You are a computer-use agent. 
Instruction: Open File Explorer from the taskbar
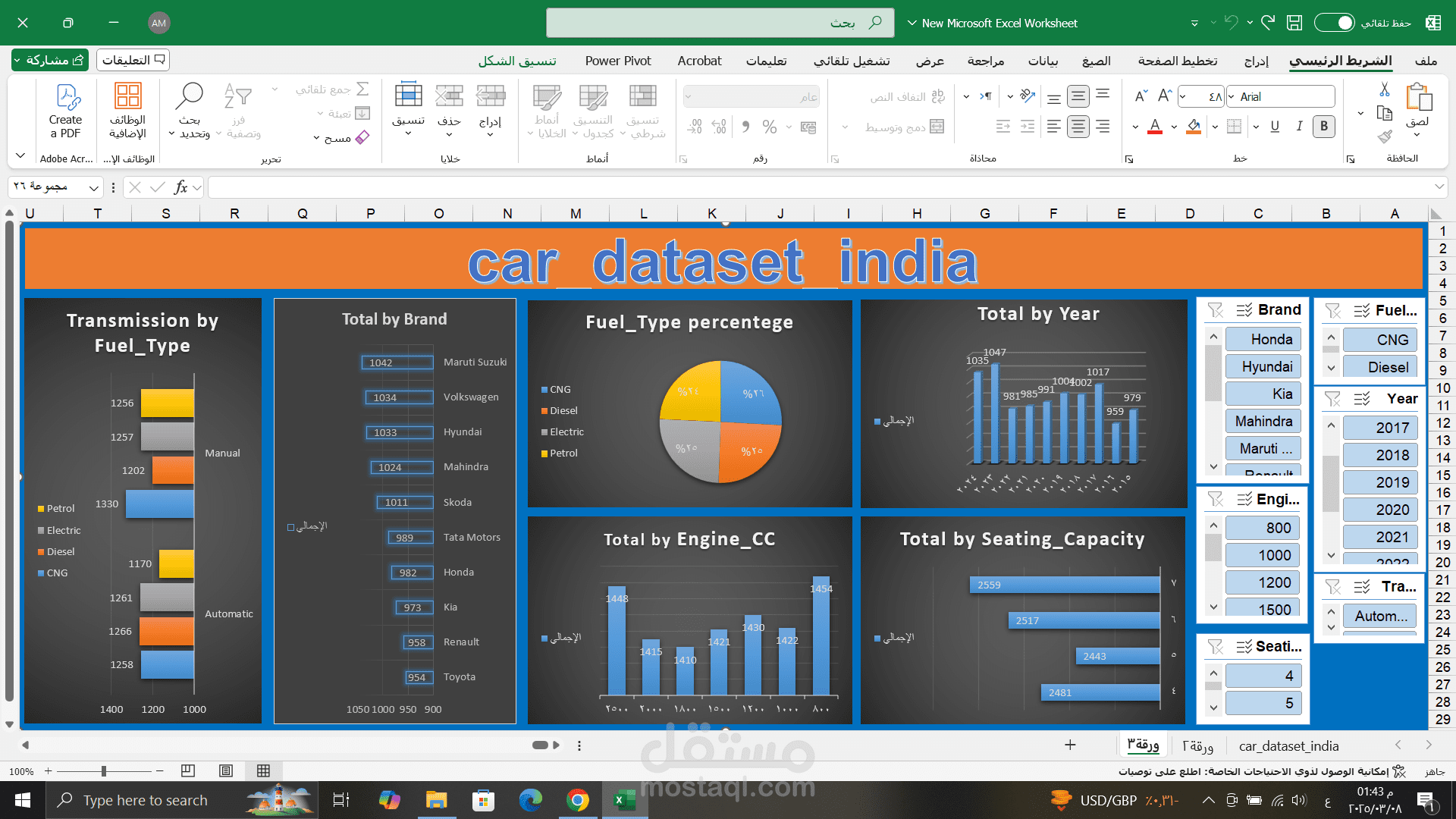point(436,800)
